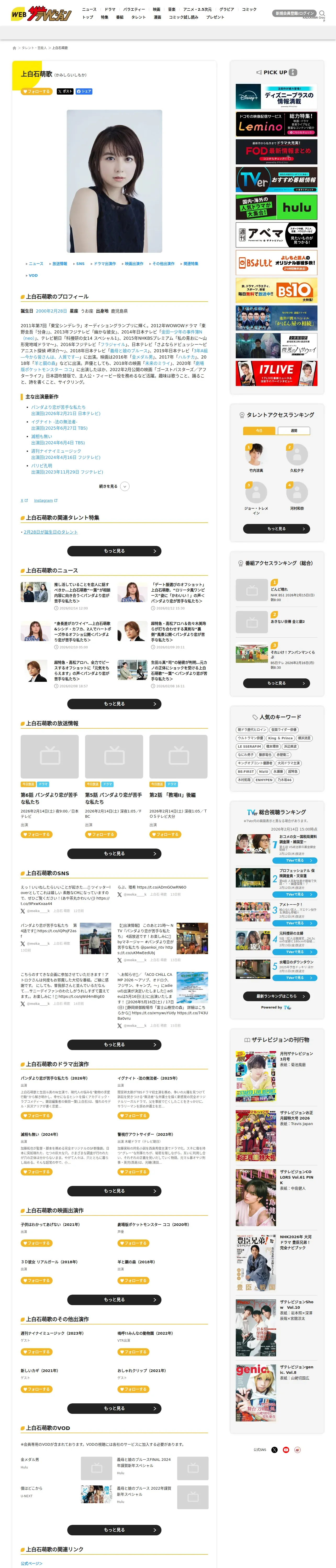Open 上白石萌歌 profile photo
Screen dimensions: 336x1568
[114, 181]
